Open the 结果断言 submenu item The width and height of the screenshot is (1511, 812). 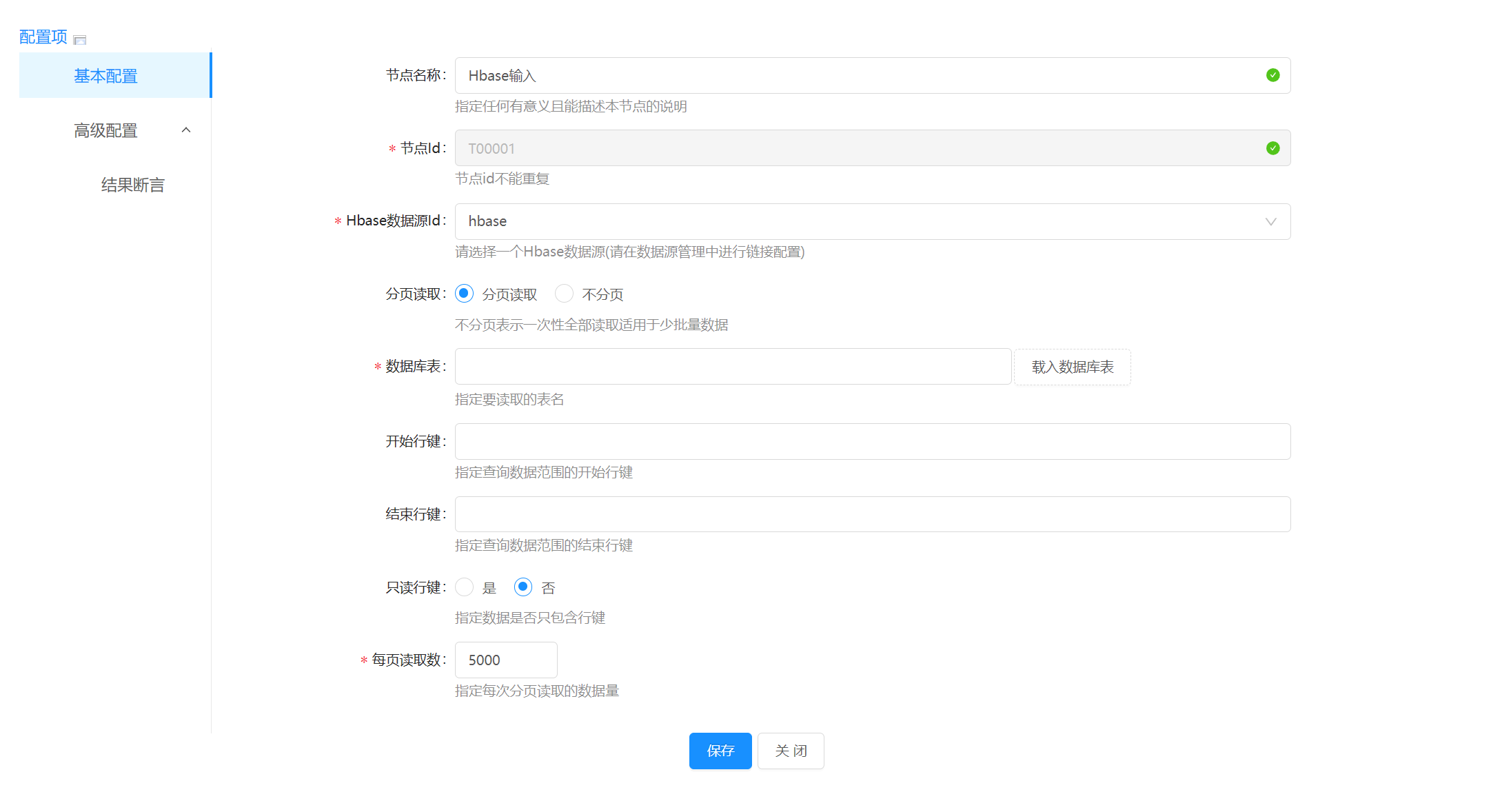click(x=132, y=185)
